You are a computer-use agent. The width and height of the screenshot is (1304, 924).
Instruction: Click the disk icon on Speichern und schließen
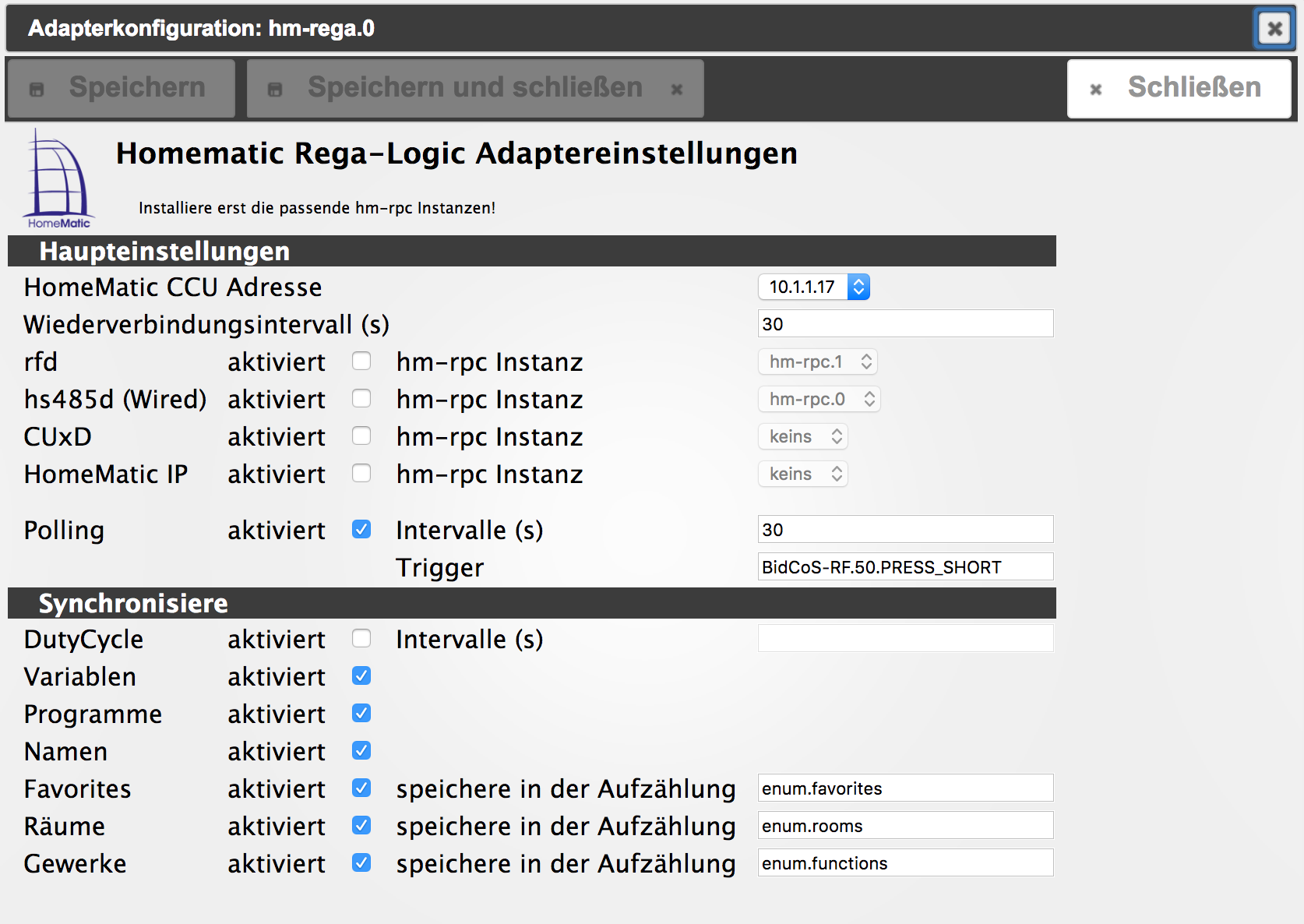point(275,90)
